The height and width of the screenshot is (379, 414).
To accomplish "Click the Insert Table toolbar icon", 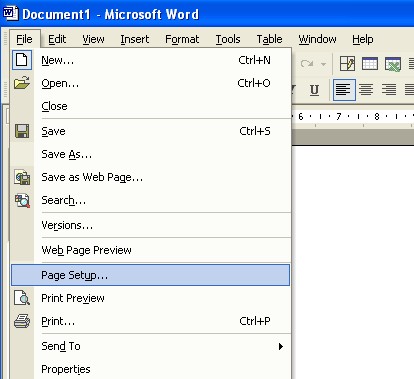I will pyautogui.click(x=370, y=63).
